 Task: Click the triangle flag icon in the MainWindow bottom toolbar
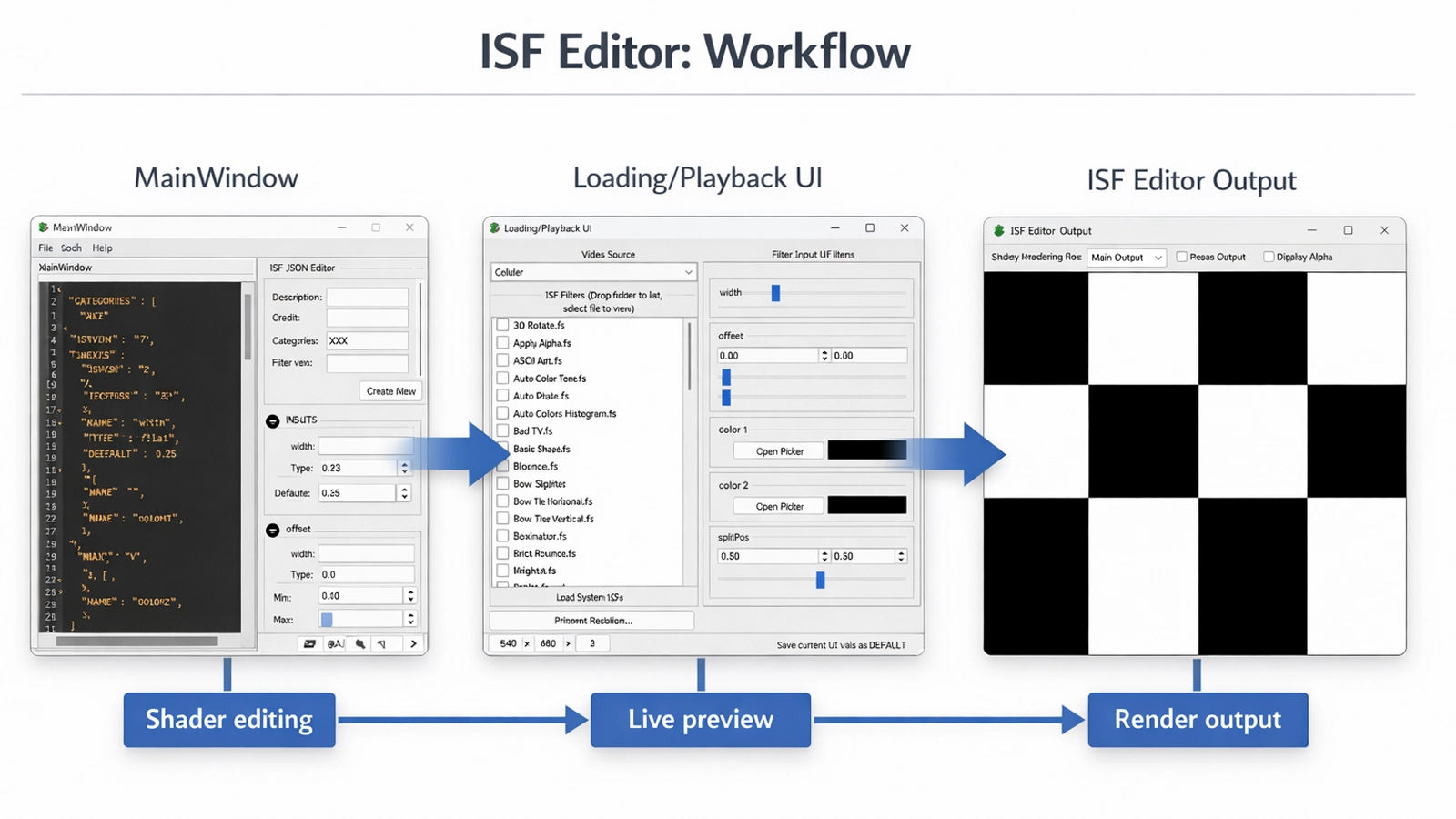382,643
